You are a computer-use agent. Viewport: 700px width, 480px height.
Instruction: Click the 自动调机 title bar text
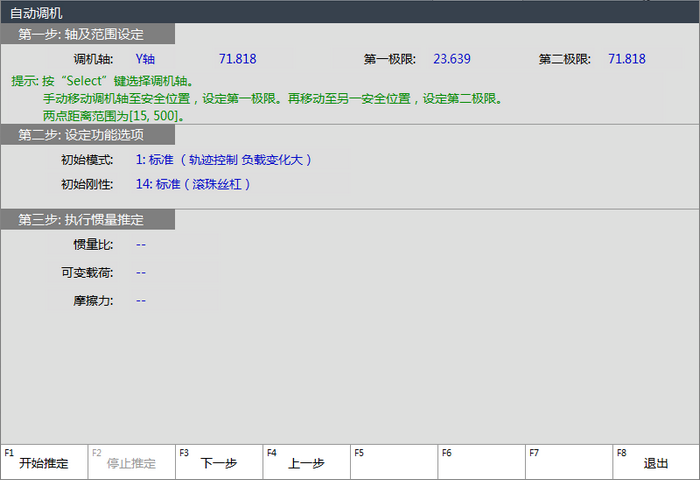(x=36, y=13)
